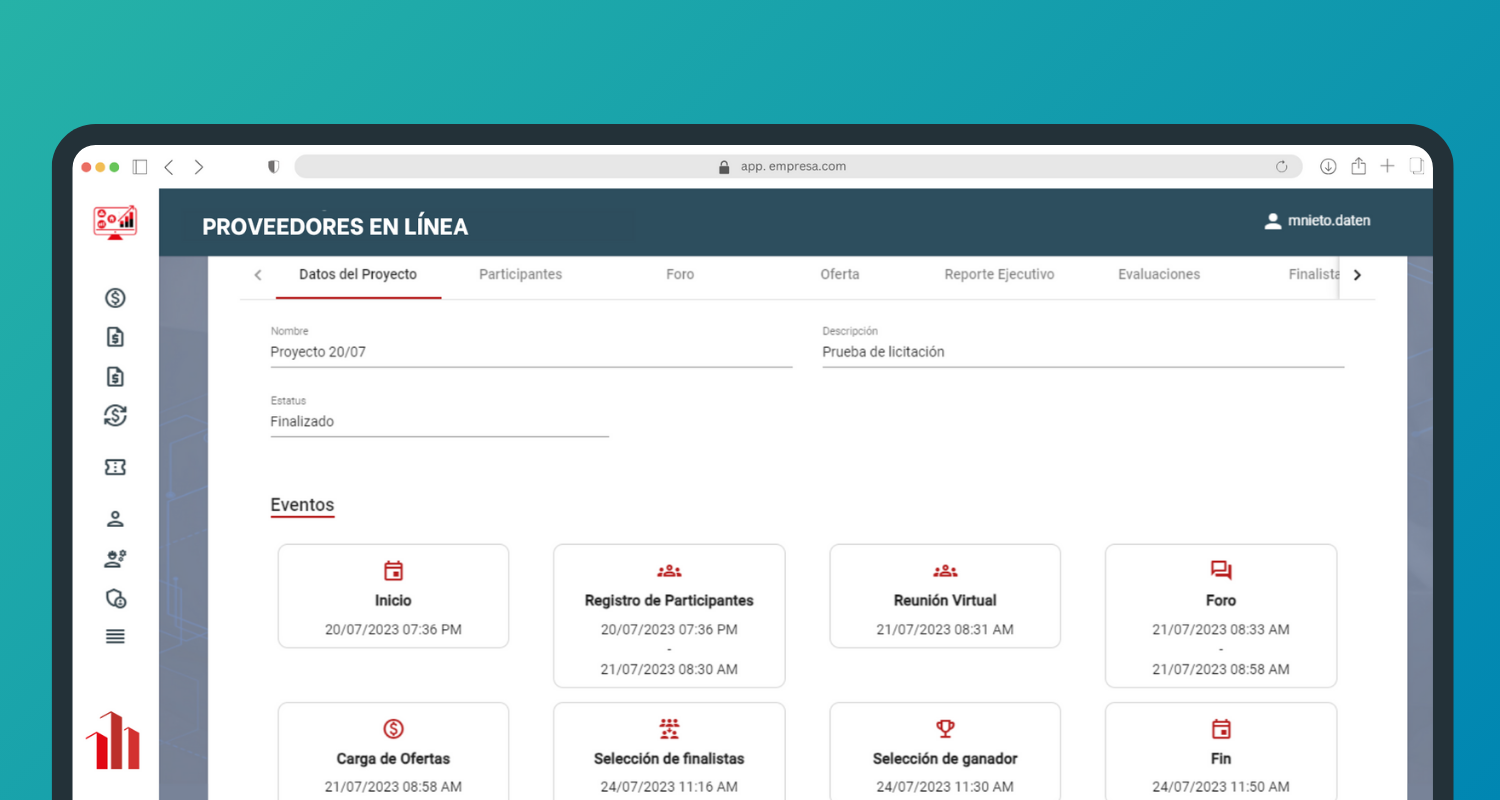The height and width of the screenshot is (800, 1500).
Task: Click the user settings sidebar icon
Action: point(115,559)
